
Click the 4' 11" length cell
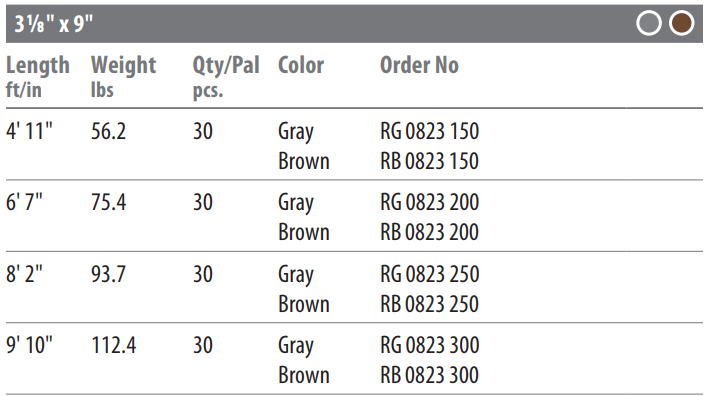29,131
